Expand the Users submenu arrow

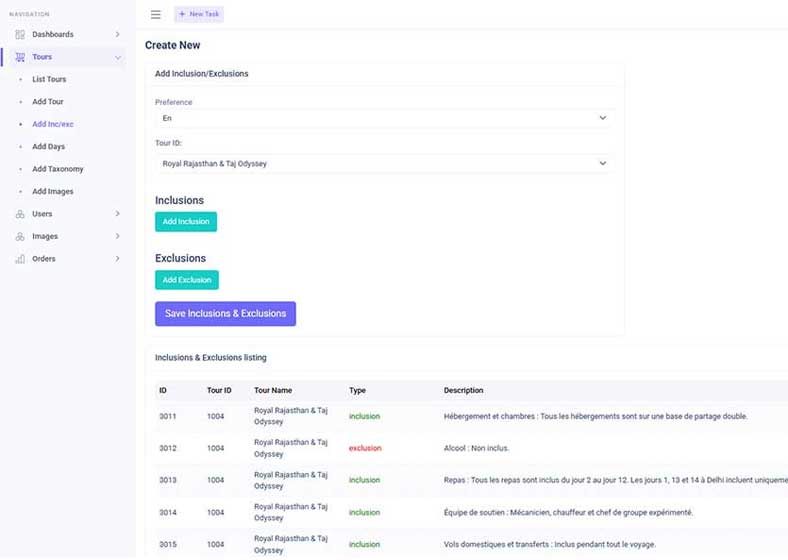pyautogui.click(x=117, y=214)
